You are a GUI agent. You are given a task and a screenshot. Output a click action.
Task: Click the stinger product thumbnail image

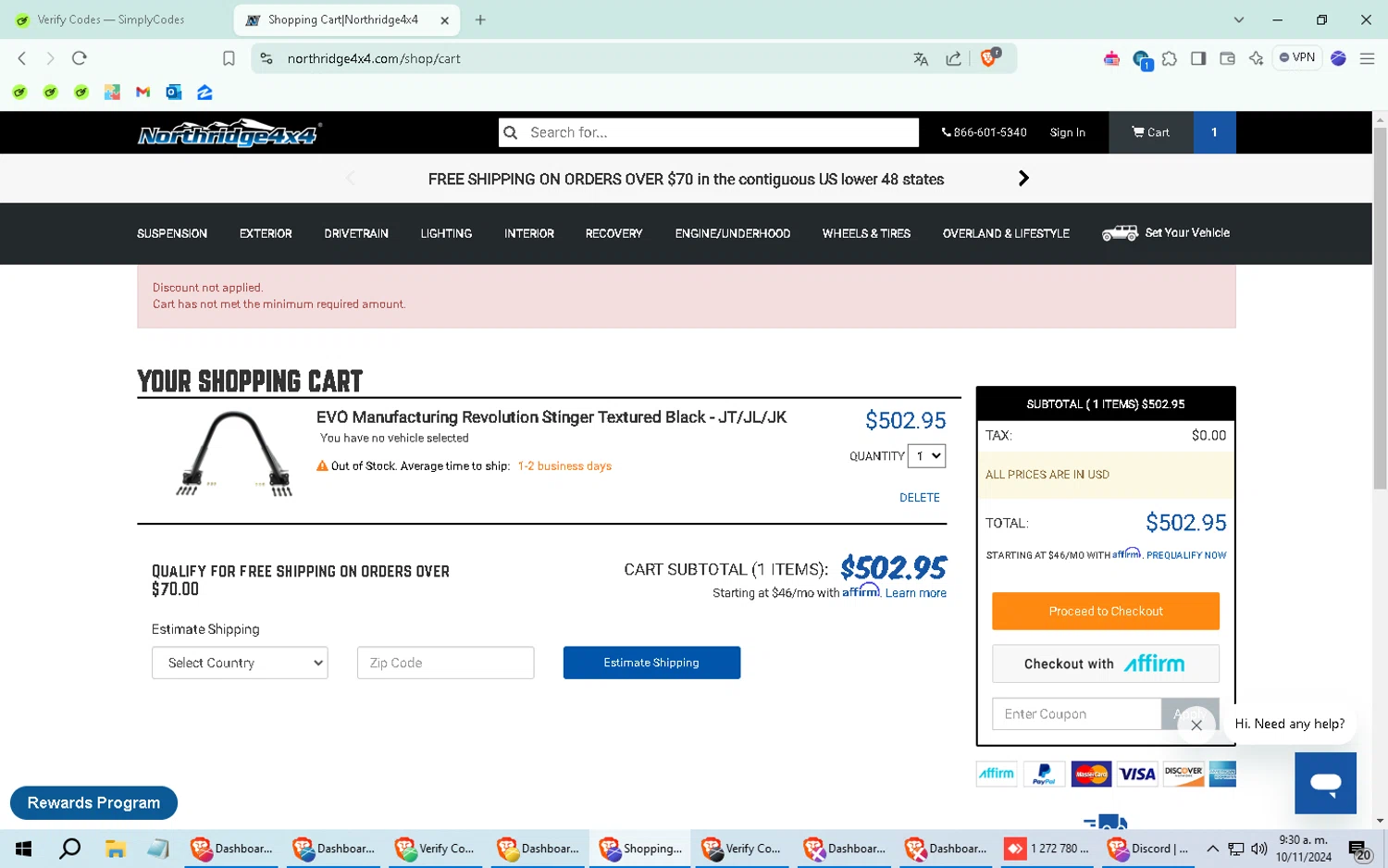[x=234, y=454]
